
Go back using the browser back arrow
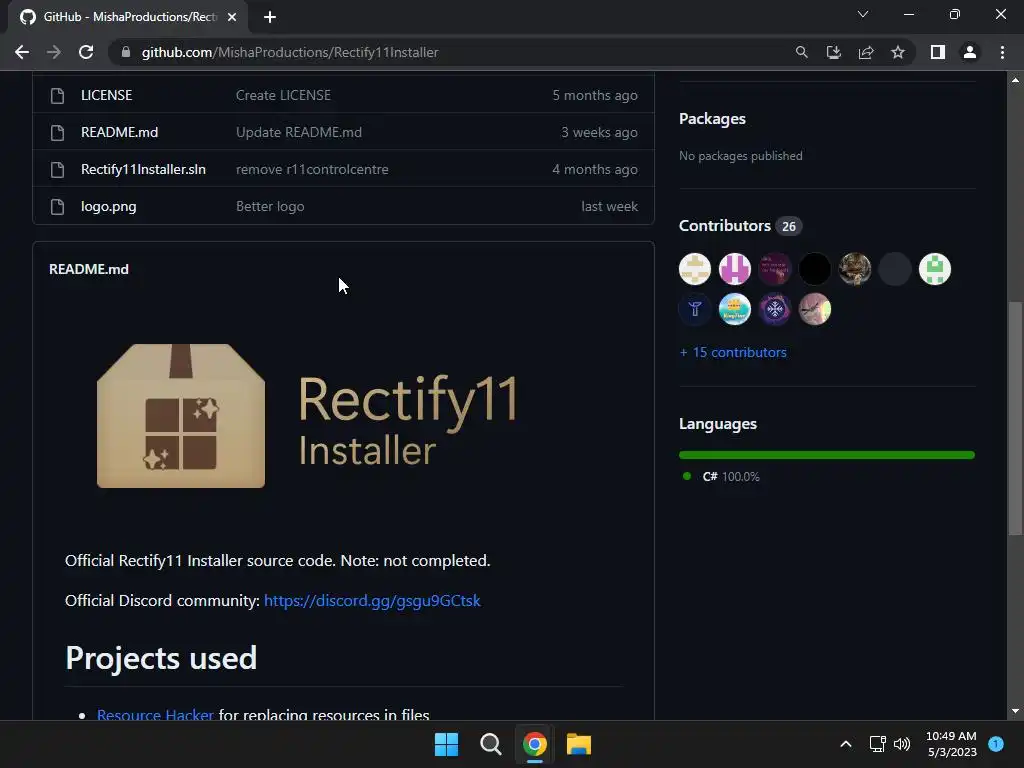(x=22, y=52)
